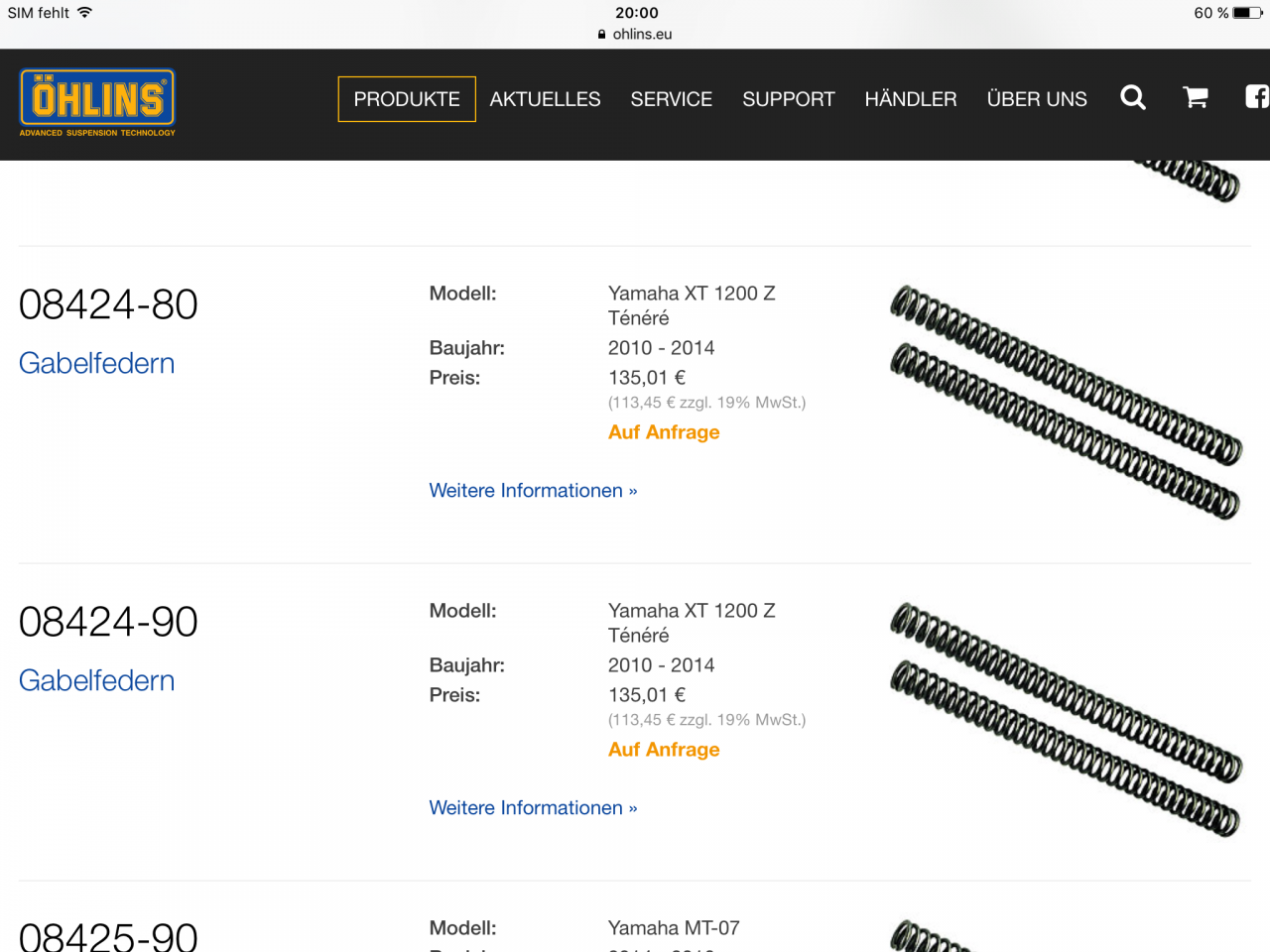Click Weitere Informationen for 08424-80
Screen dimensions: 1270x952
tap(533, 491)
